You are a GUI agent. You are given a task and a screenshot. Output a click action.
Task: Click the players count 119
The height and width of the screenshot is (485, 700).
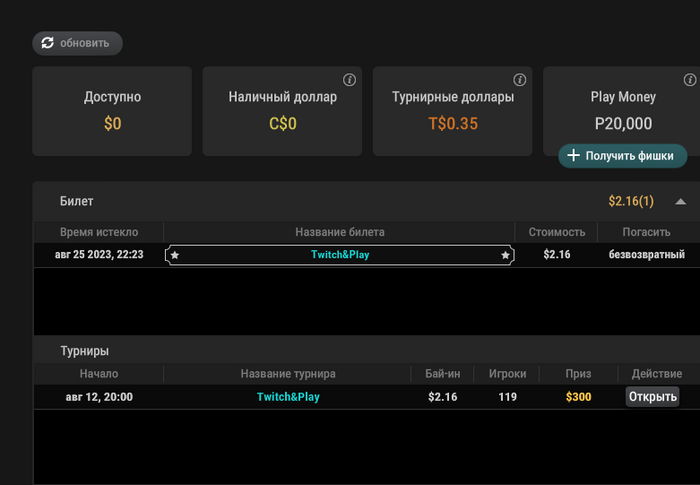[508, 397]
